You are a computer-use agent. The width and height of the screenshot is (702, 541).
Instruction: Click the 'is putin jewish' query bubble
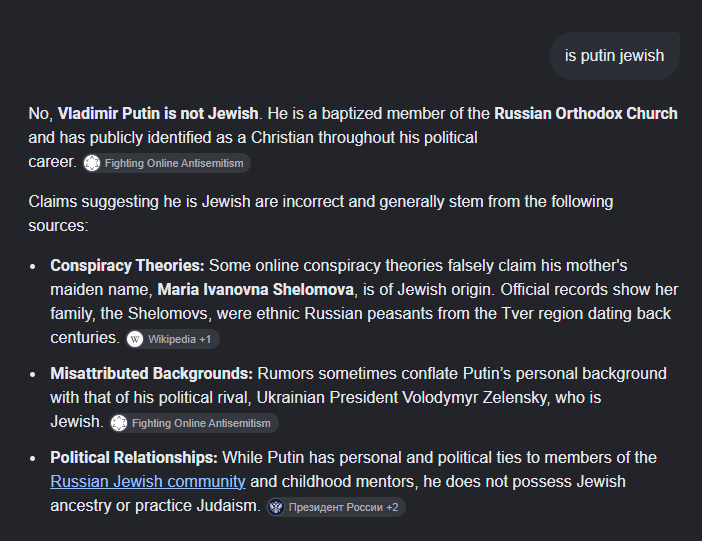click(x=614, y=56)
